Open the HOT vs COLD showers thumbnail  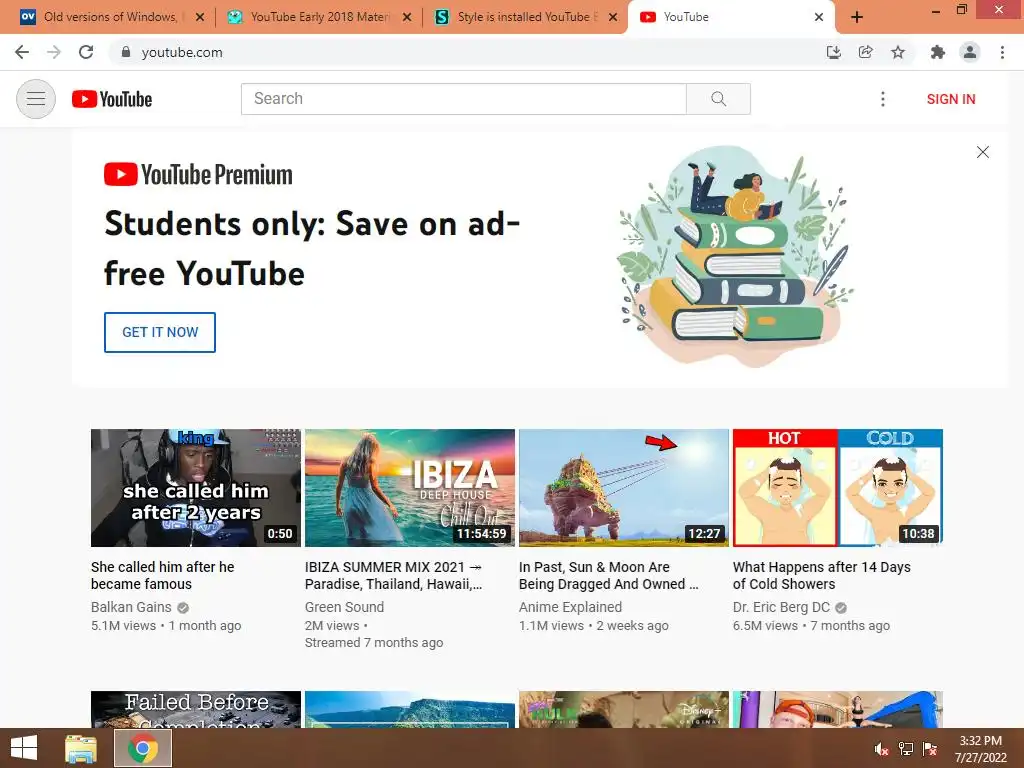pos(838,488)
